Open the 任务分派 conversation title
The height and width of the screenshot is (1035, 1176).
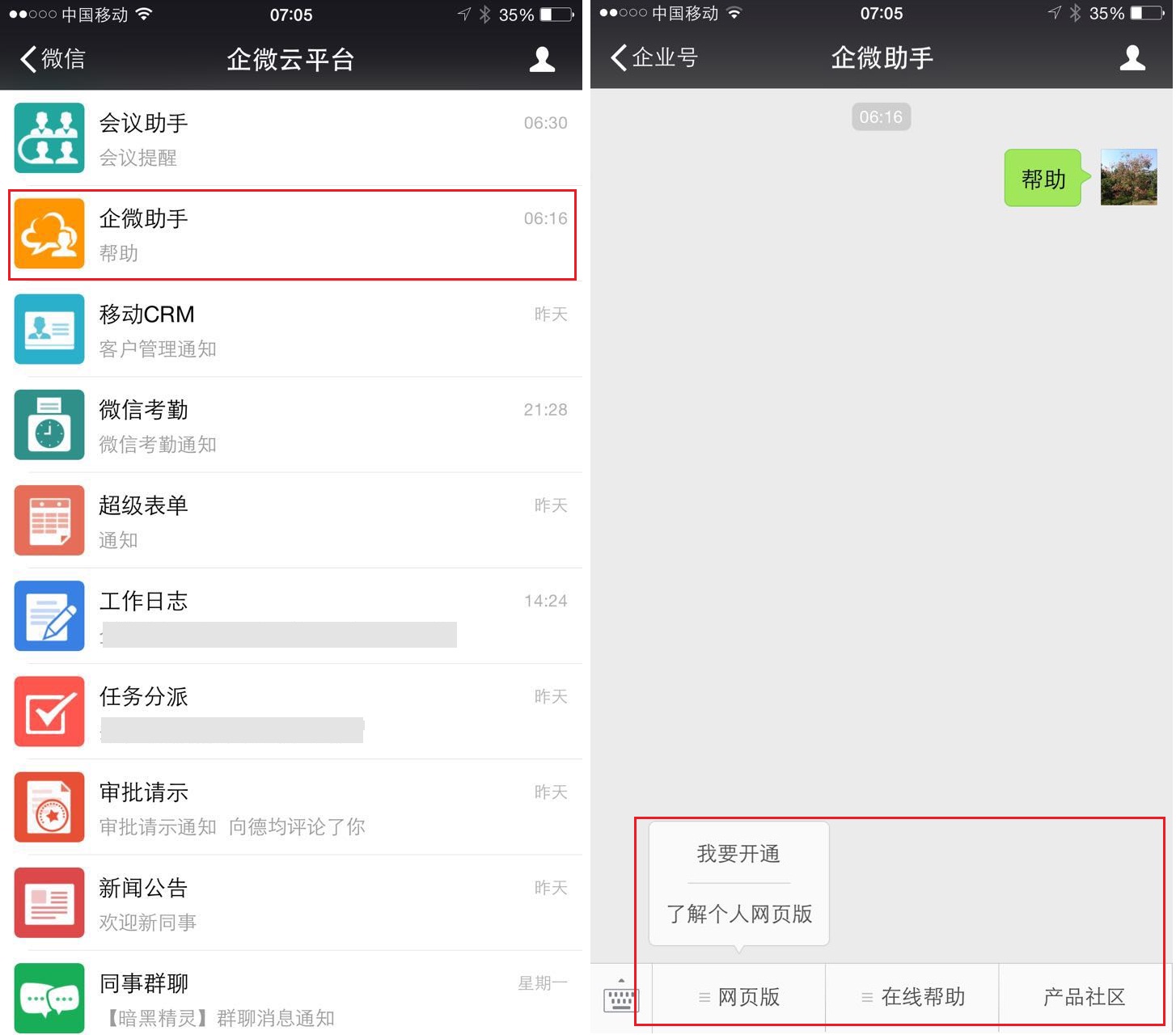pyautogui.click(x=143, y=696)
